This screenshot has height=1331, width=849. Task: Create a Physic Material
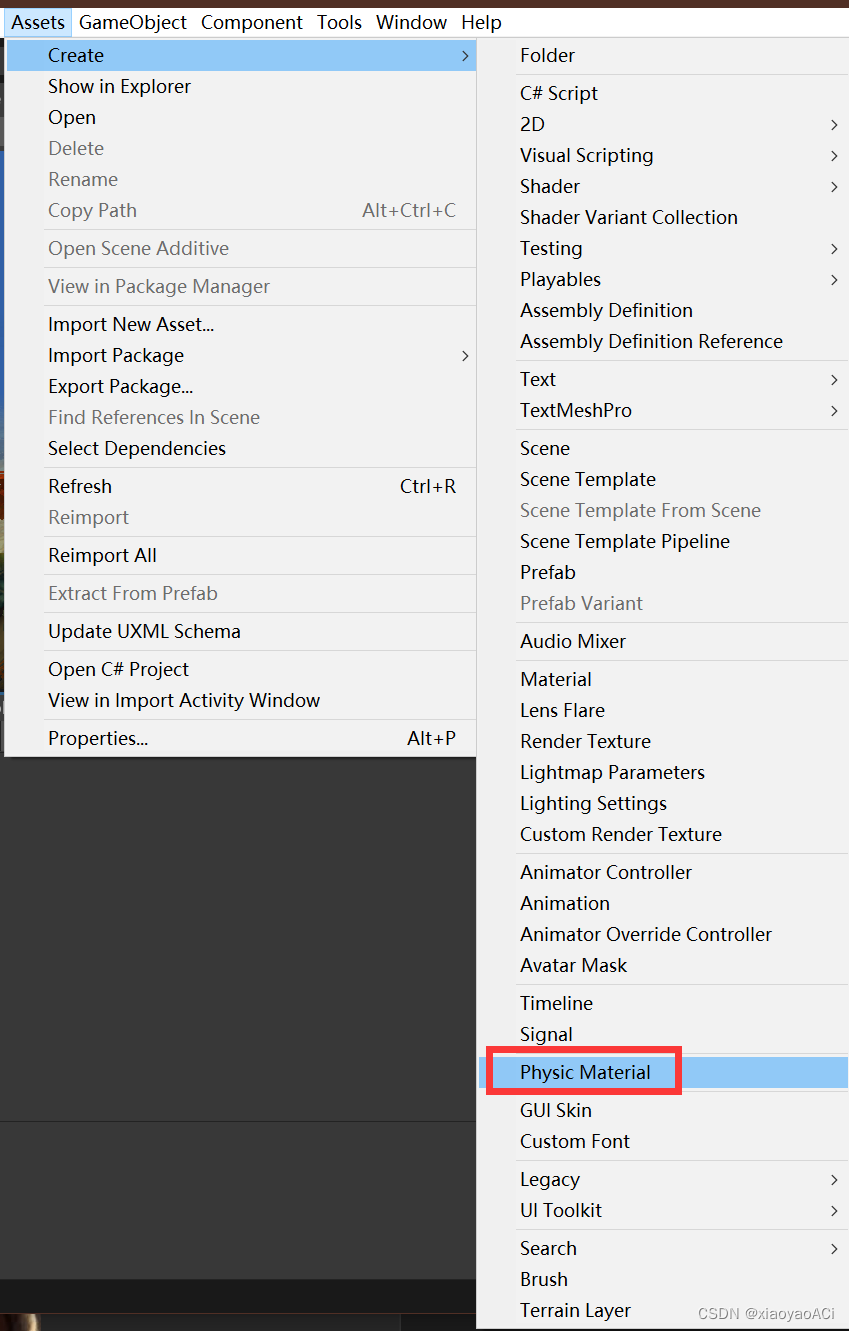pos(663,1072)
